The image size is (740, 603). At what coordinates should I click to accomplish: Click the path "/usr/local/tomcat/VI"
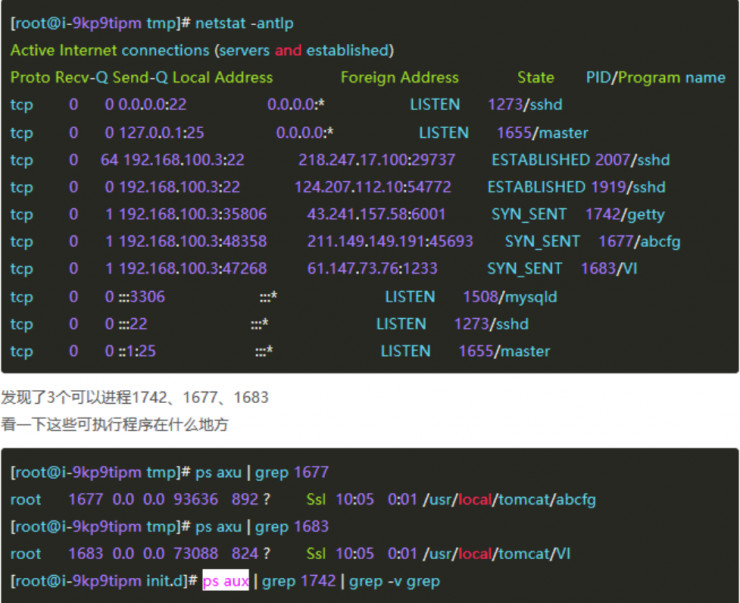pyautogui.click(x=499, y=554)
